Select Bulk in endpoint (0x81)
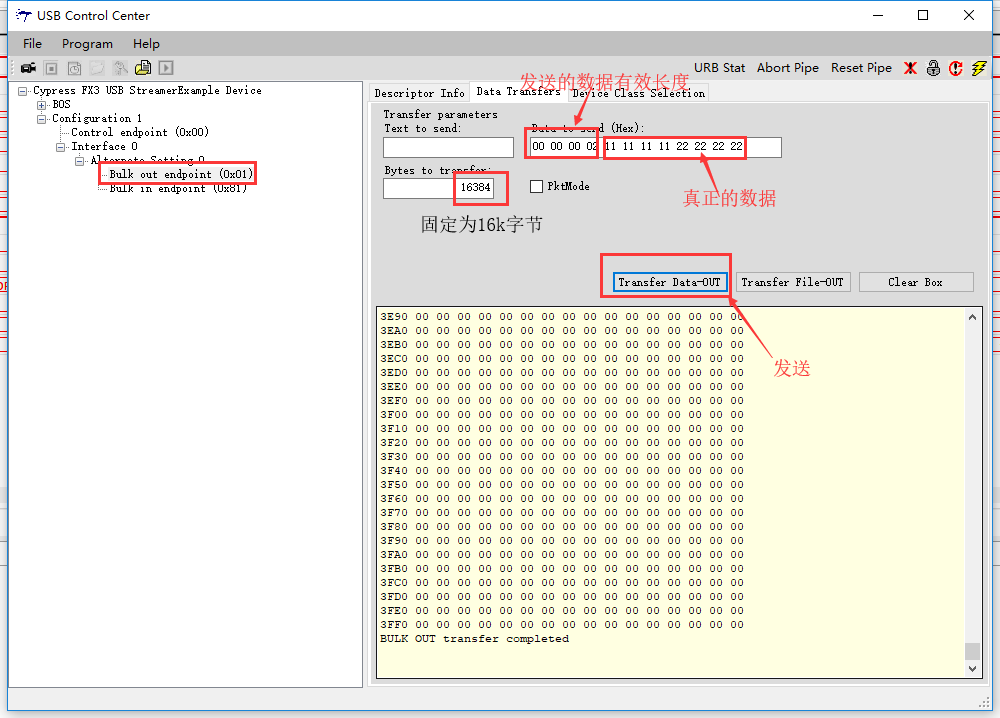Viewport: 1000px width, 718px height. [x=177, y=188]
